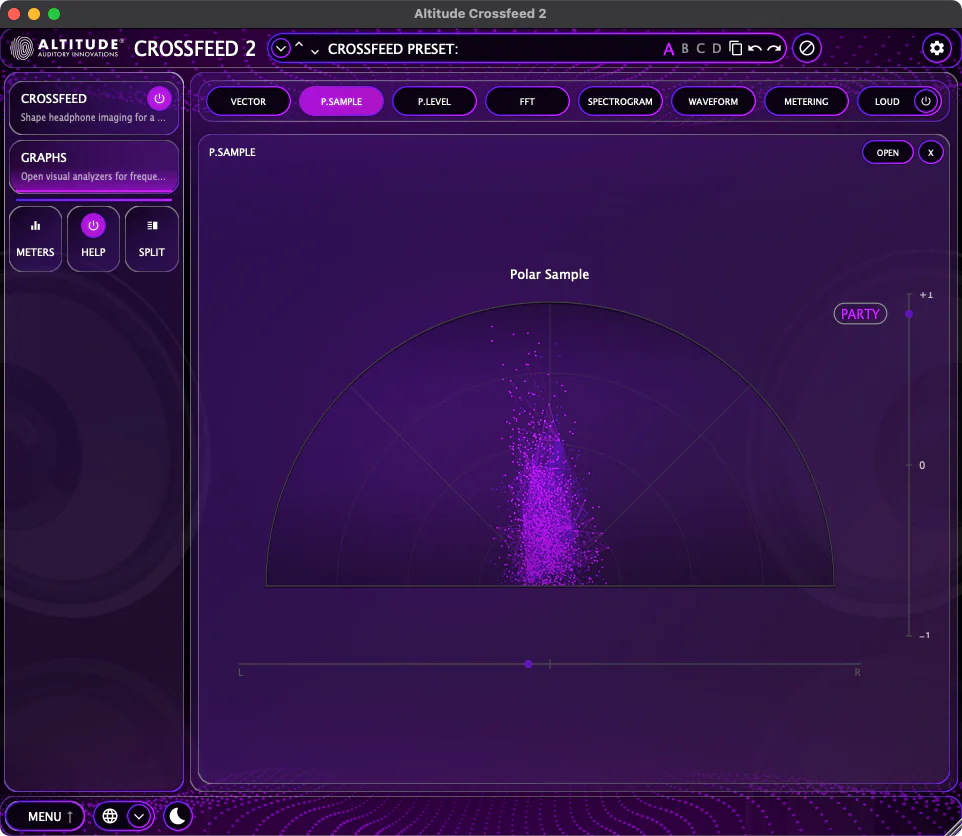Click the bypass circle-slash icon

[x=807, y=48]
